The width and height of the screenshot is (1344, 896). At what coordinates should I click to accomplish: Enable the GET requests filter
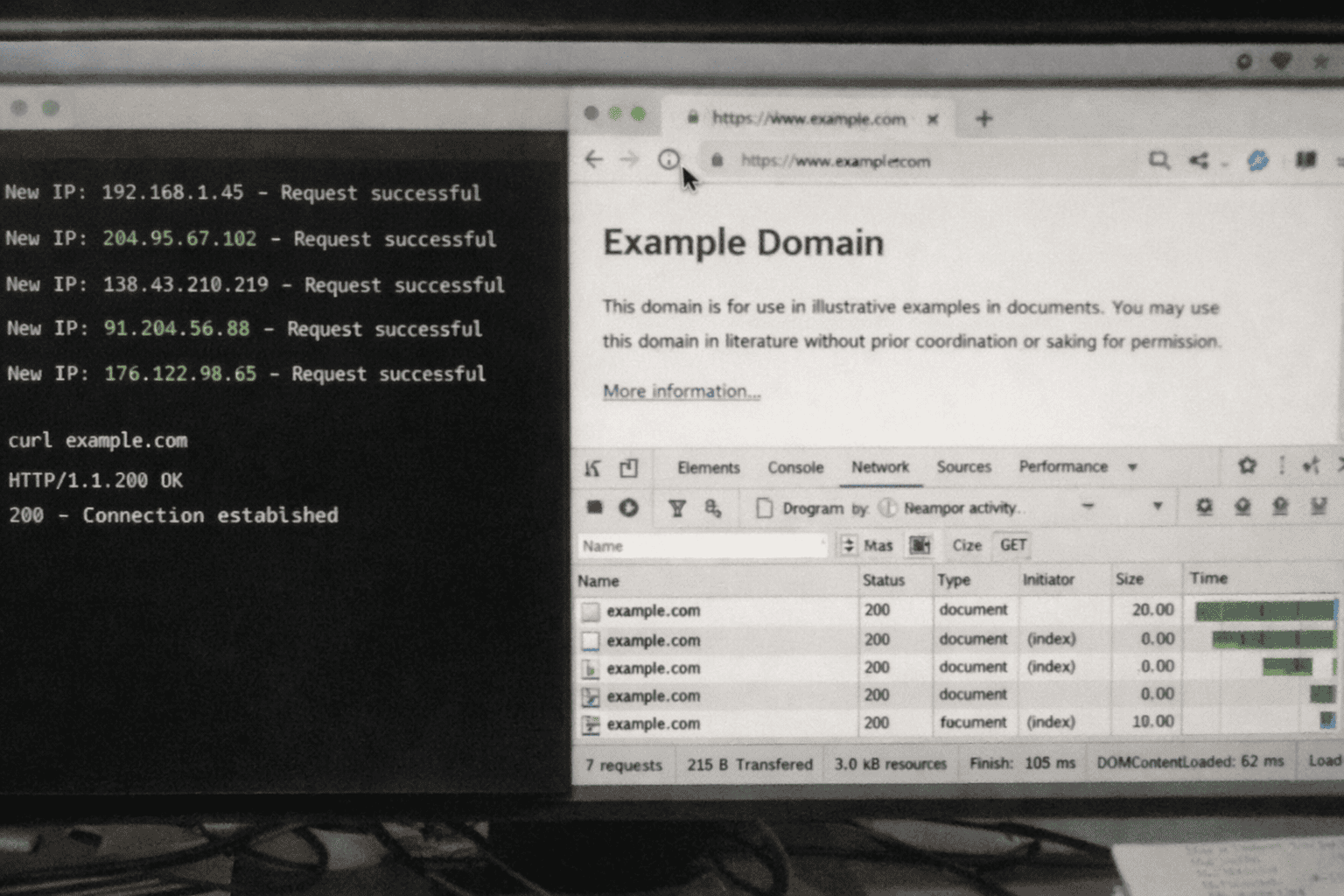pos(1011,545)
